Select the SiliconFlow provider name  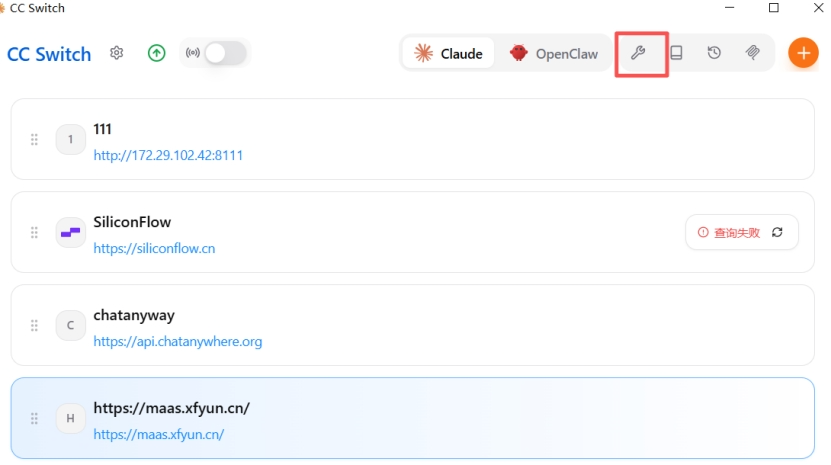[x=132, y=222]
